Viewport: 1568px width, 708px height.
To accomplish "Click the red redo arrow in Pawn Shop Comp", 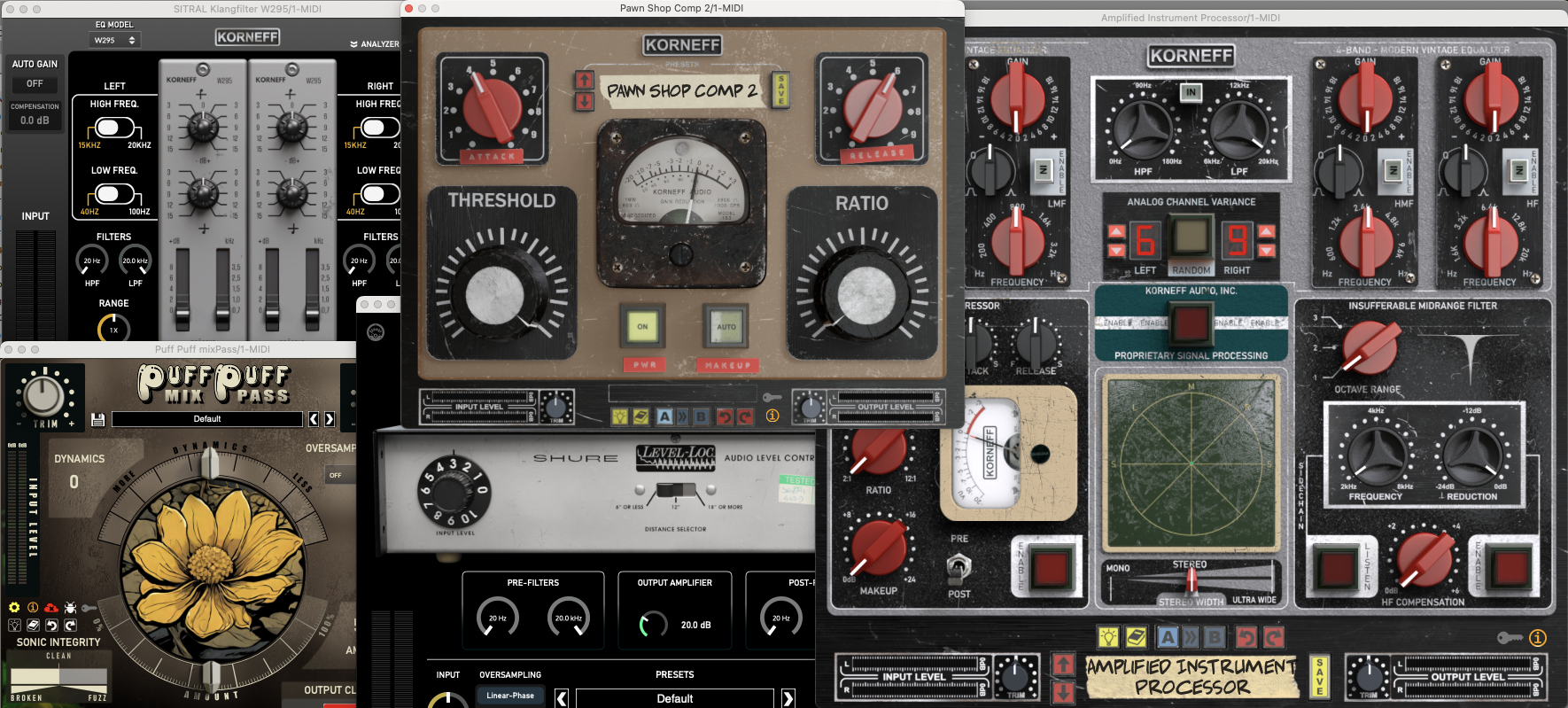I will [745, 416].
